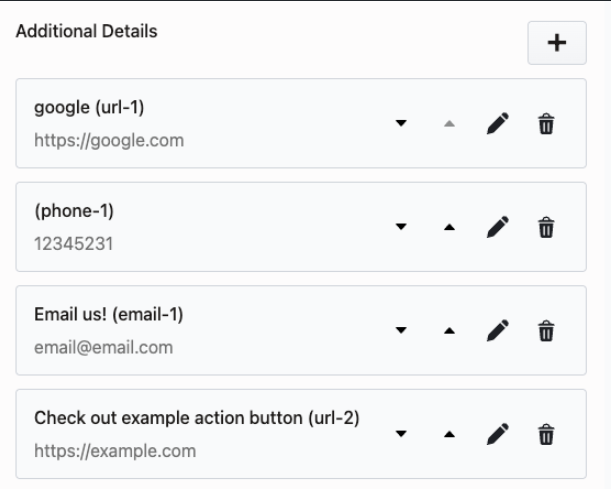
Task: Delete the phone-1 entry
Action: pyautogui.click(x=546, y=227)
